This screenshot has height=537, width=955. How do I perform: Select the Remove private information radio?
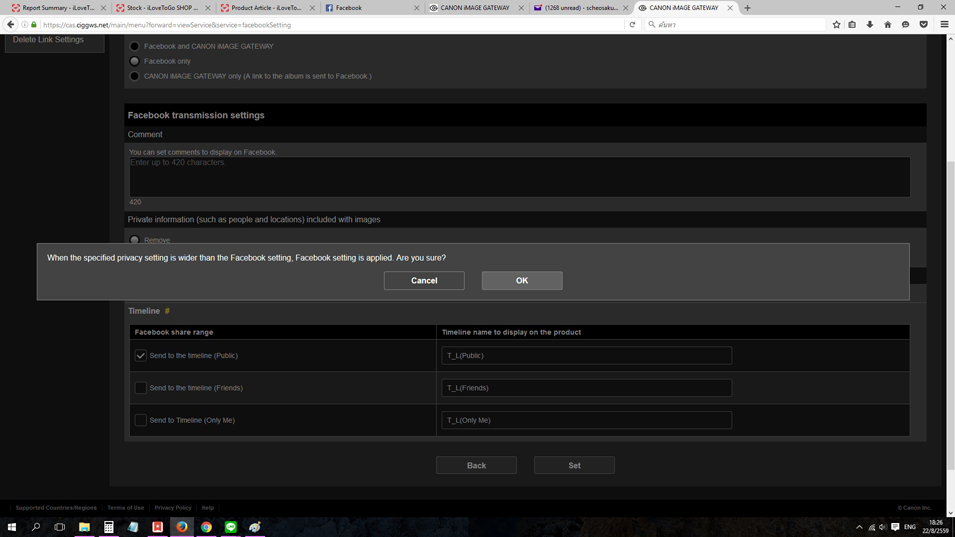[x=135, y=240]
